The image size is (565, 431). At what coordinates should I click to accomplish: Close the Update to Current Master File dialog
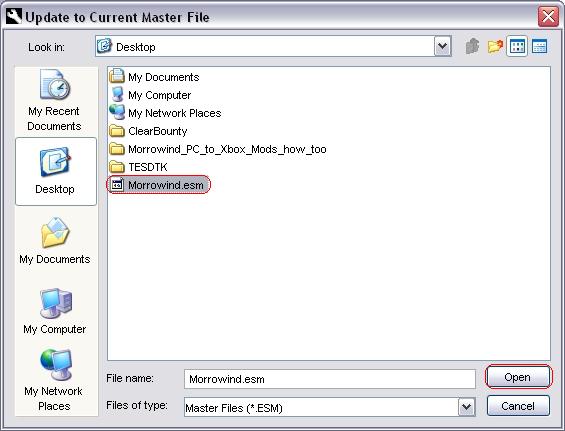point(548,17)
